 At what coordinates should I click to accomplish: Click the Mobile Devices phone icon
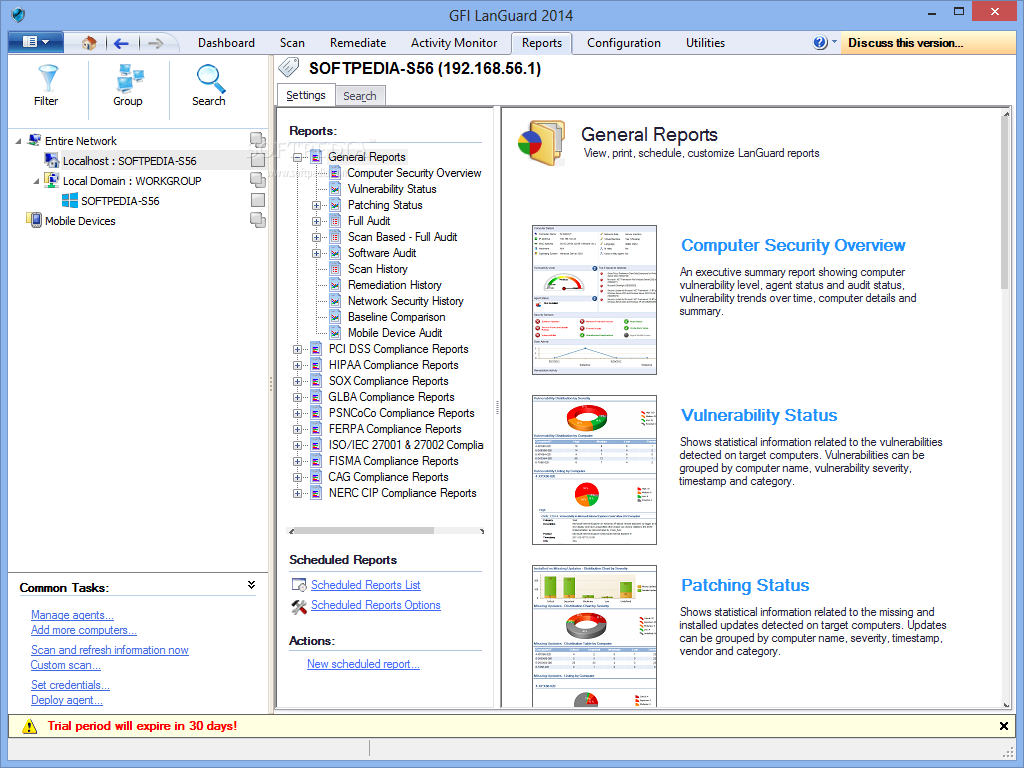tap(34, 220)
